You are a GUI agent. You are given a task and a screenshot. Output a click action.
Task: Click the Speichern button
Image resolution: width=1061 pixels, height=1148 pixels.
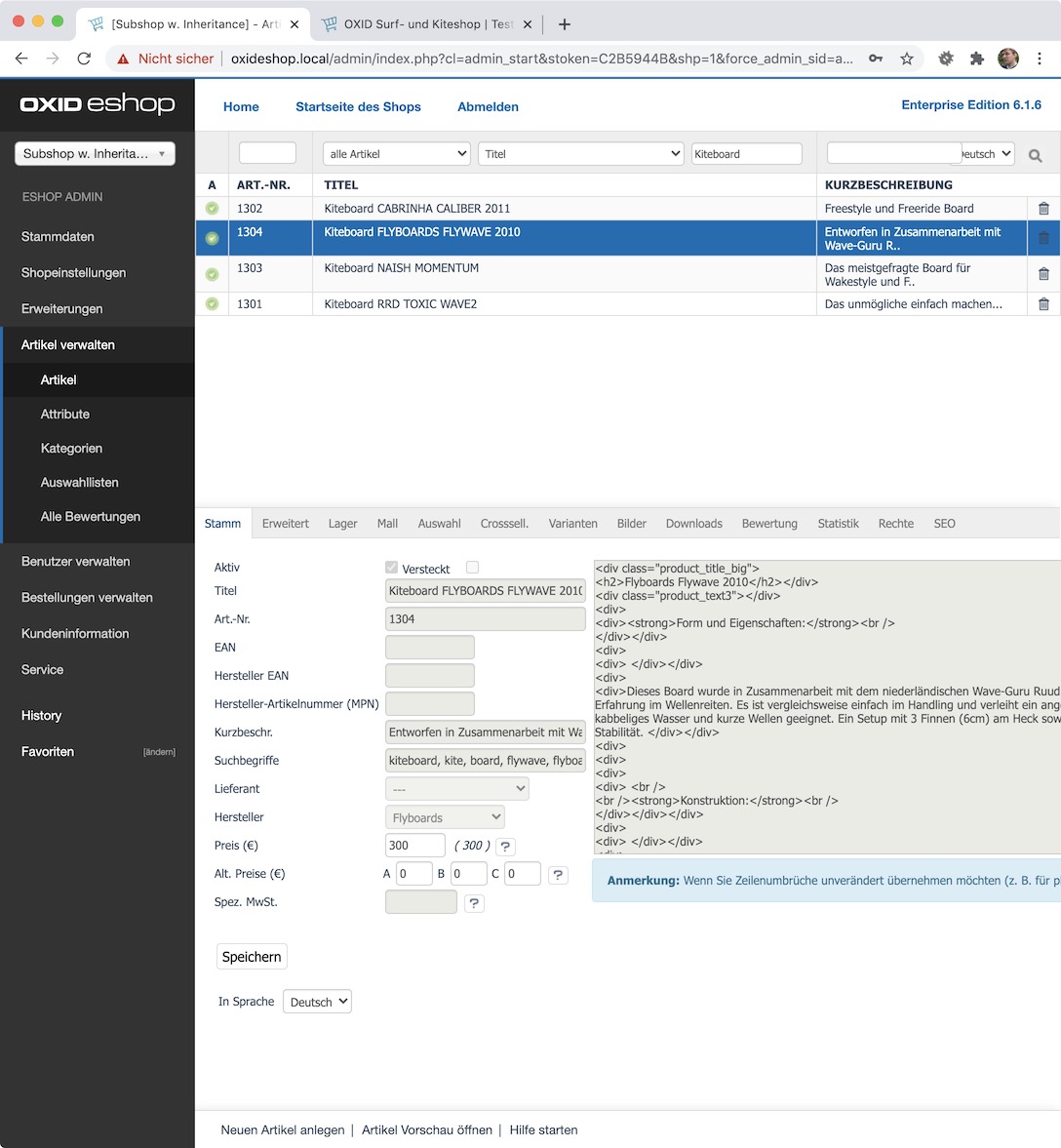252,957
